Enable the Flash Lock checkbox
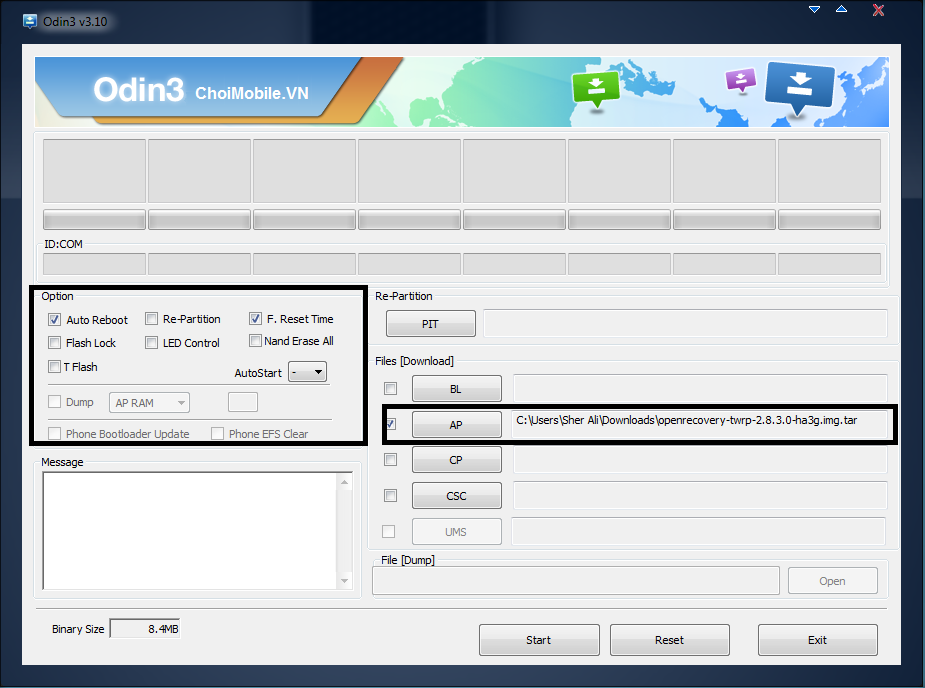This screenshot has height=688, width=925. click(x=54, y=342)
